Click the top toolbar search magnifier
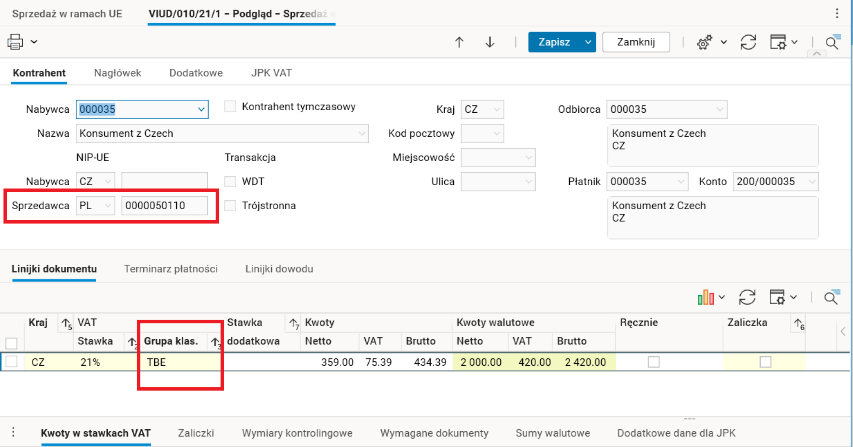853x447 pixels. pyautogui.click(x=832, y=42)
